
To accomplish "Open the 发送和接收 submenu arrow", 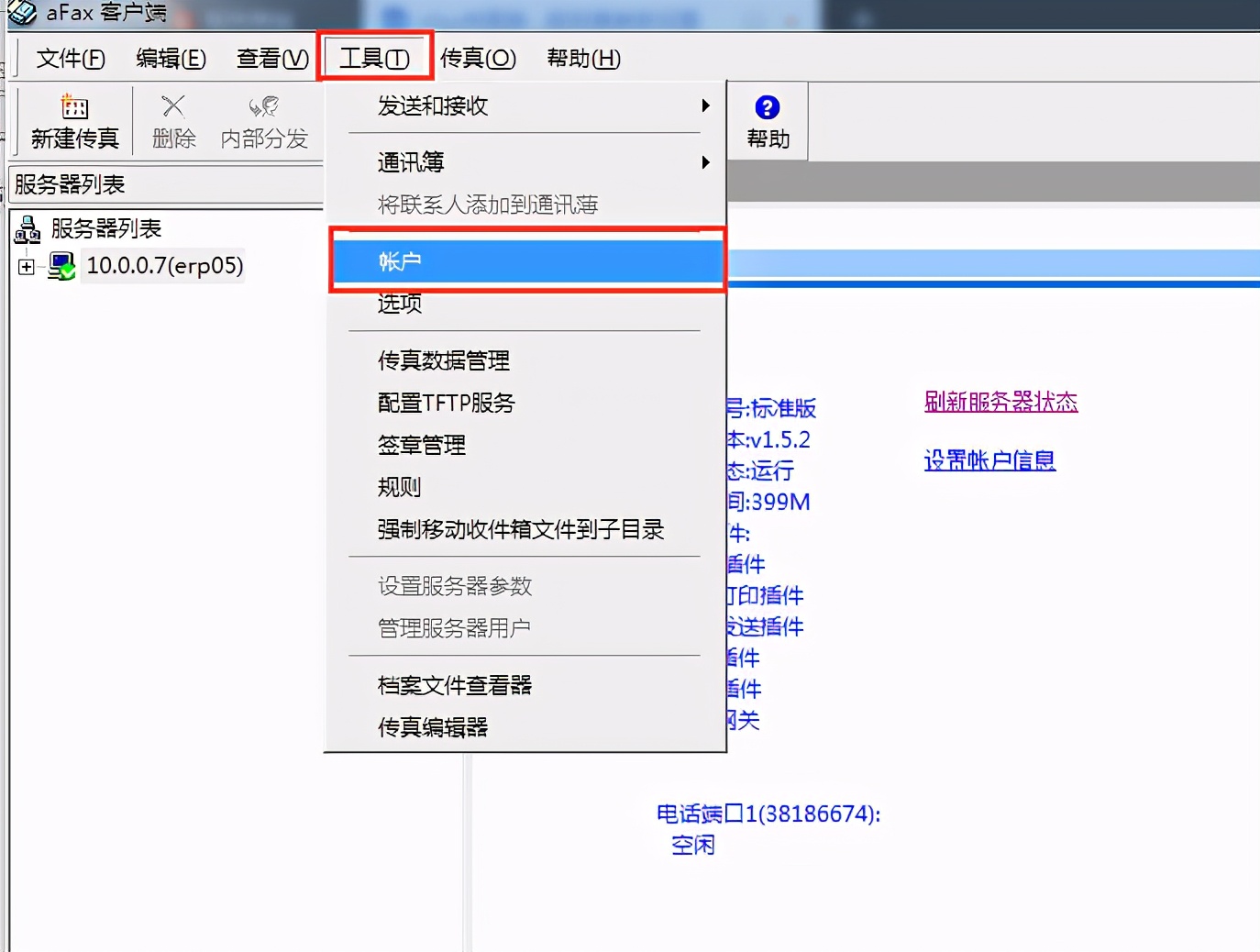I will pos(705,105).
